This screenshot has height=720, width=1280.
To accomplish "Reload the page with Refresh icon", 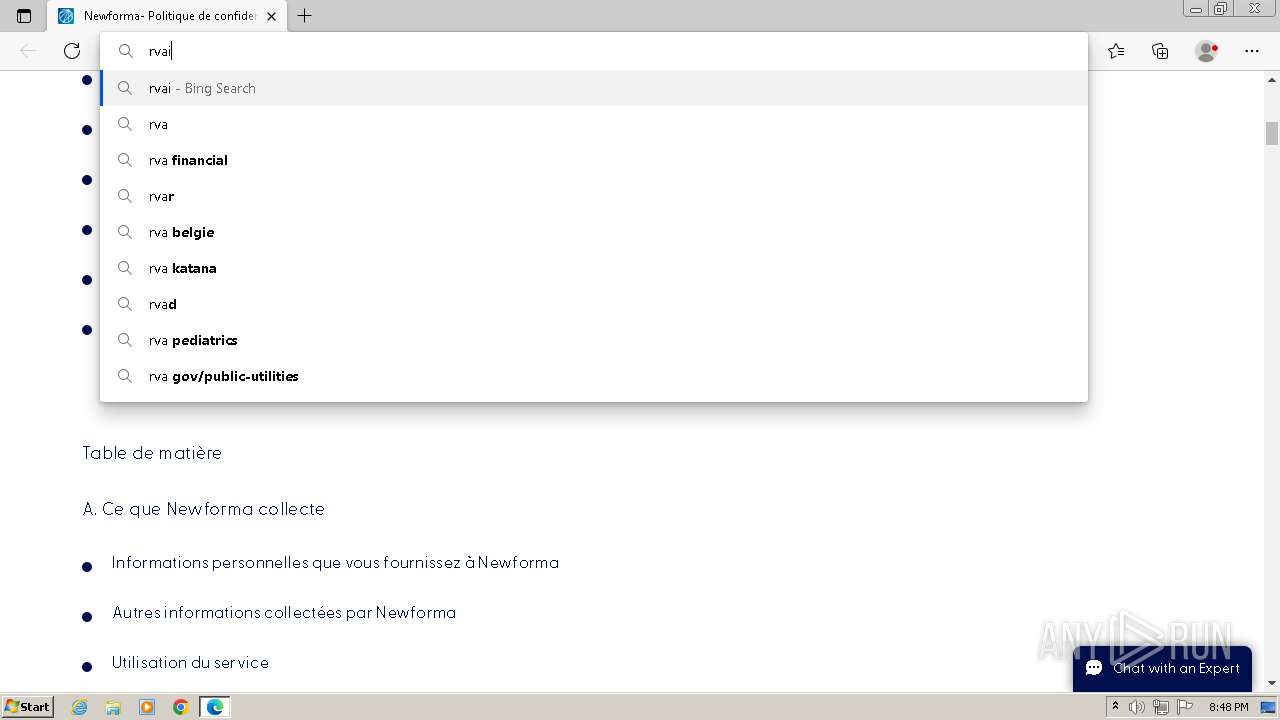I will tap(72, 51).
